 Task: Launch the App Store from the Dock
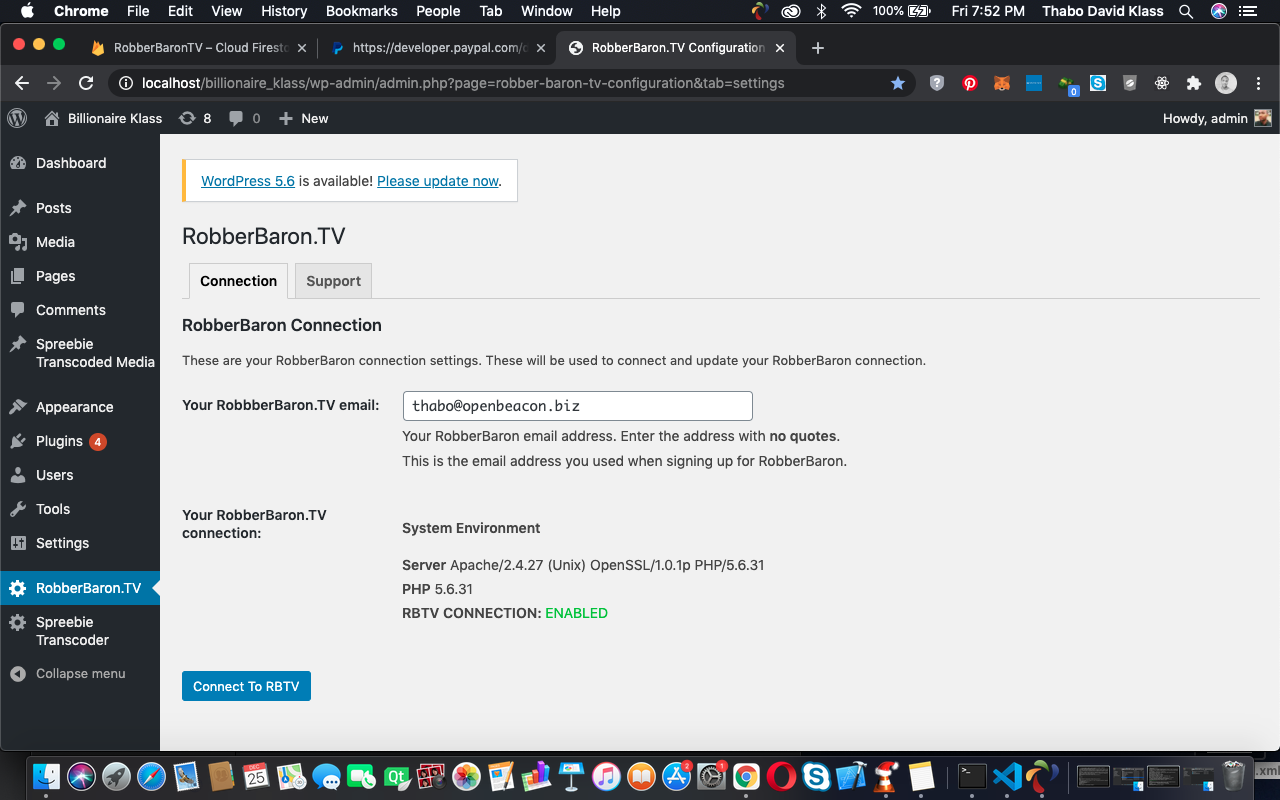(x=677, y=776)
